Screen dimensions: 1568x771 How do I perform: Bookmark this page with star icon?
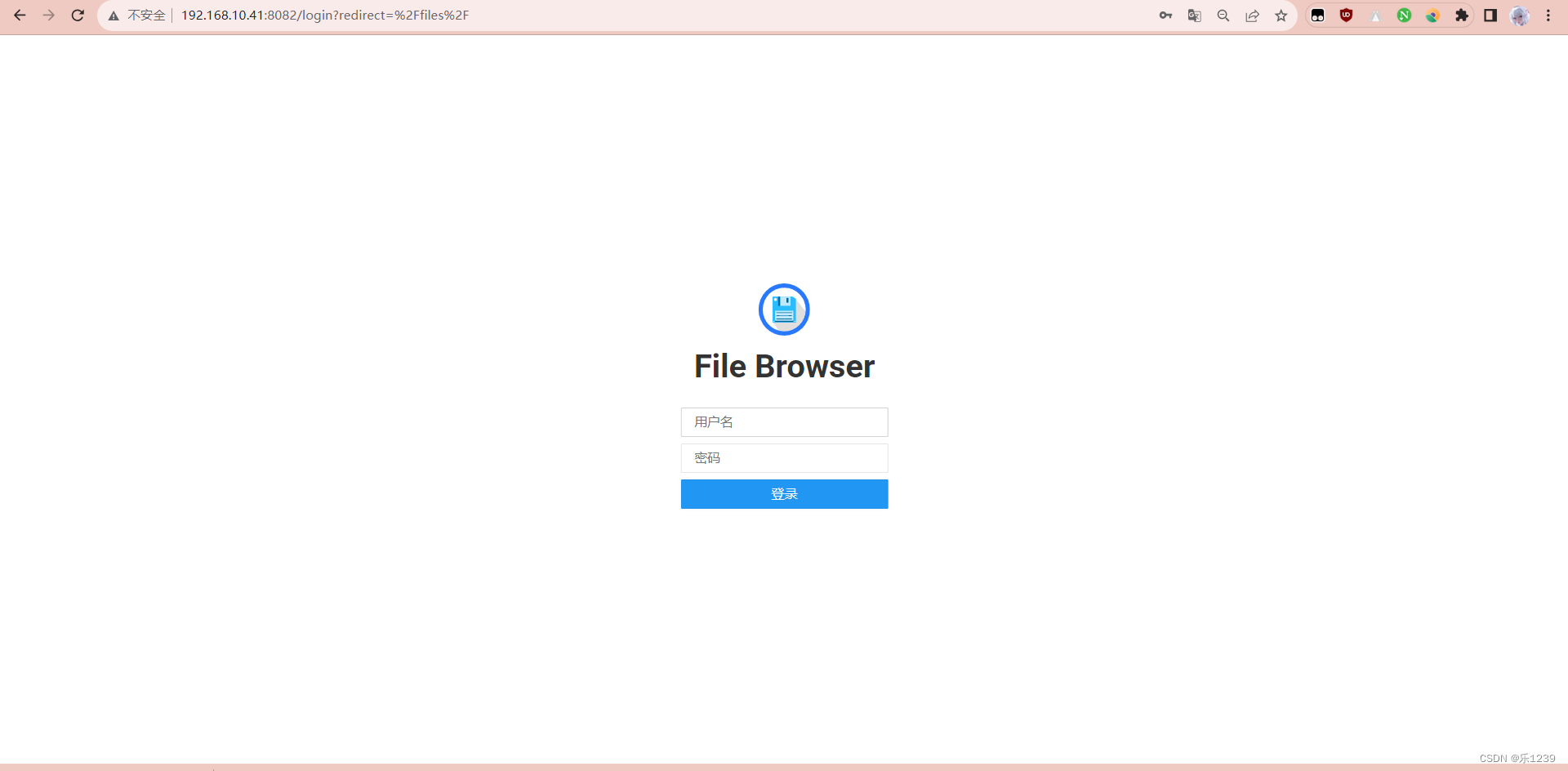[1281, 16]
